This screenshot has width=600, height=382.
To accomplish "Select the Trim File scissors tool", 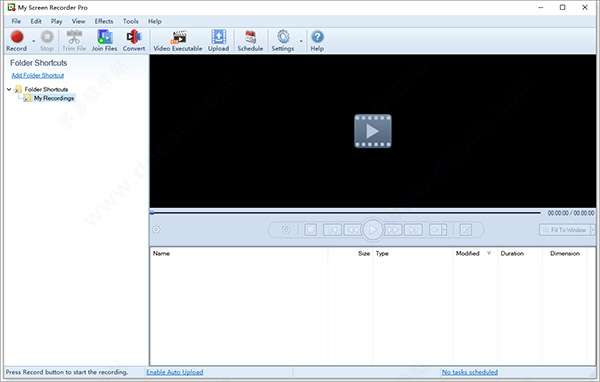I will 74,41.
